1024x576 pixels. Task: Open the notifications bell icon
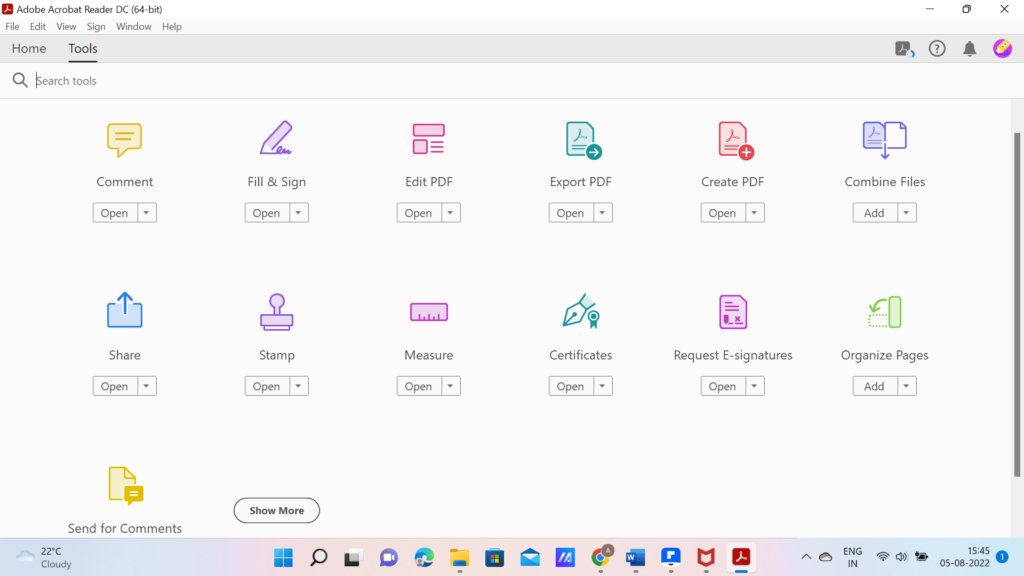970,48
